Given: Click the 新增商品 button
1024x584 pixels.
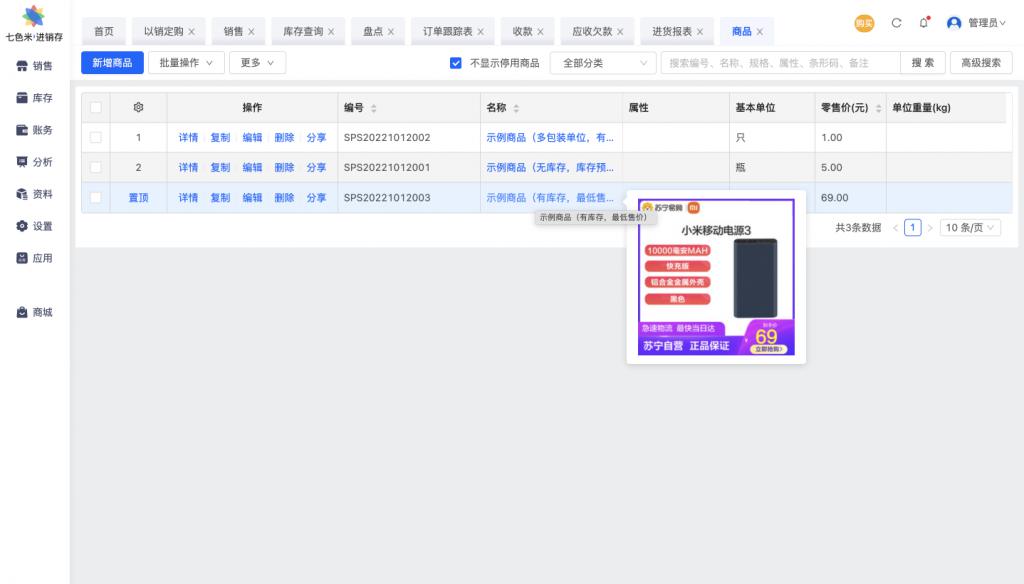Looking at the screenshot, I should click(112, 63).
